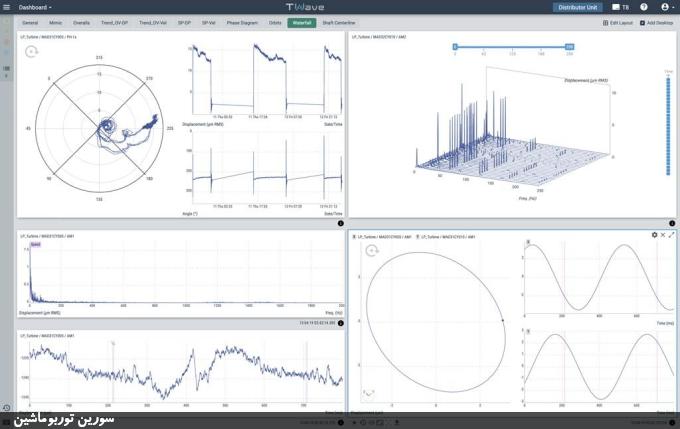Open the hamburger menu in top-left corner
Viewport: 680px width, 429px height.
point(7,7)
